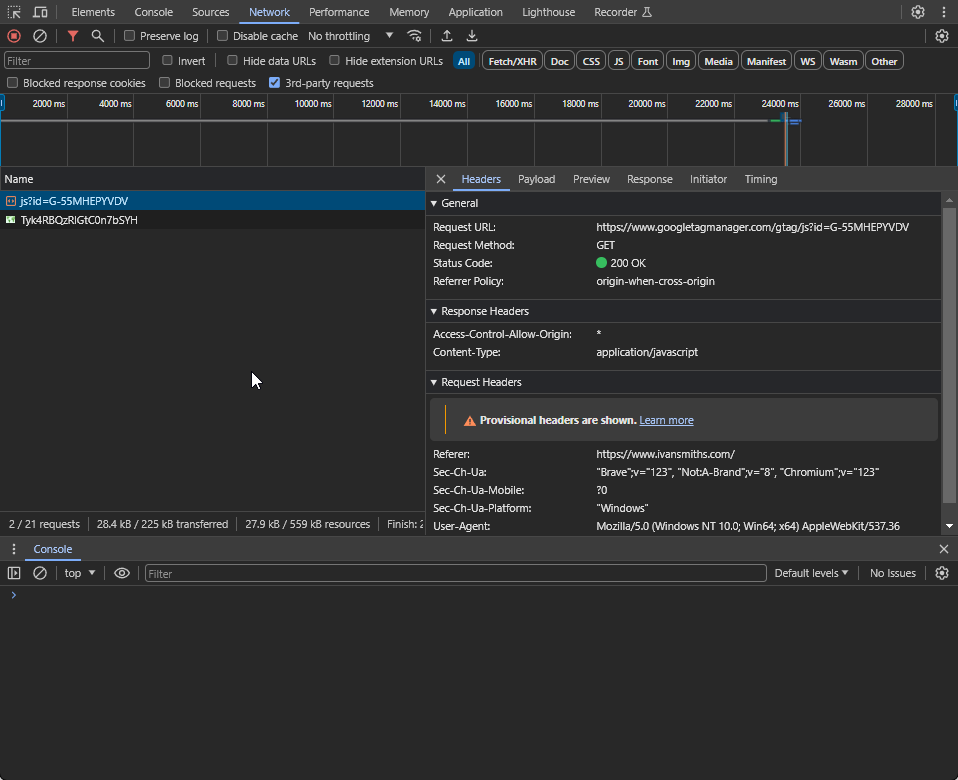Open the Performance panel tab
The width and height of the screenshot is (958, 780).
point(339,12)
